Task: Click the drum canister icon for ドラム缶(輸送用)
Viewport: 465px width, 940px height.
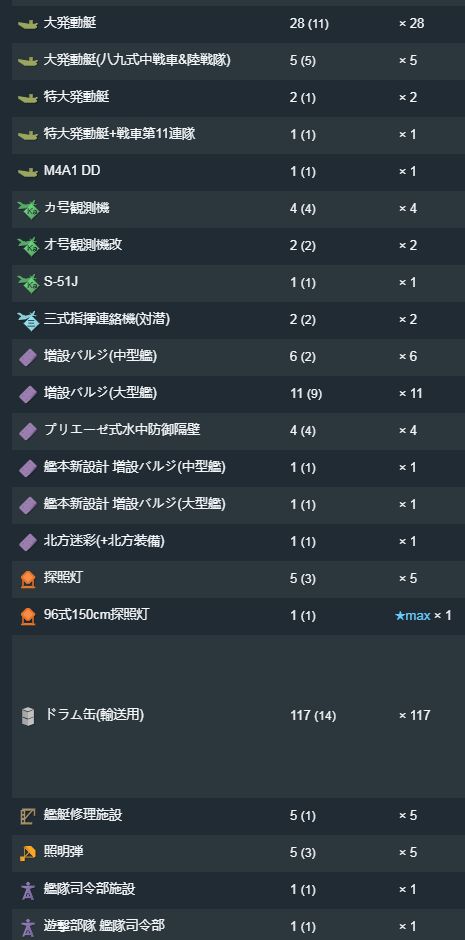Action: [x=28, y=716]
